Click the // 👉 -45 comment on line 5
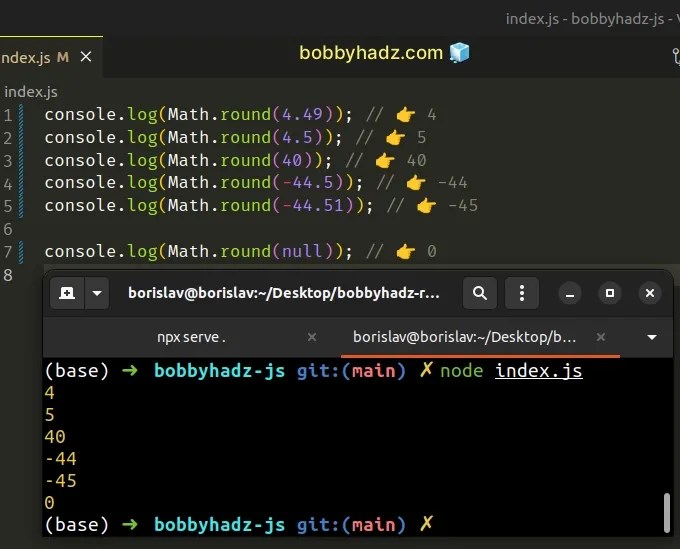 click(x=432, y=206)
